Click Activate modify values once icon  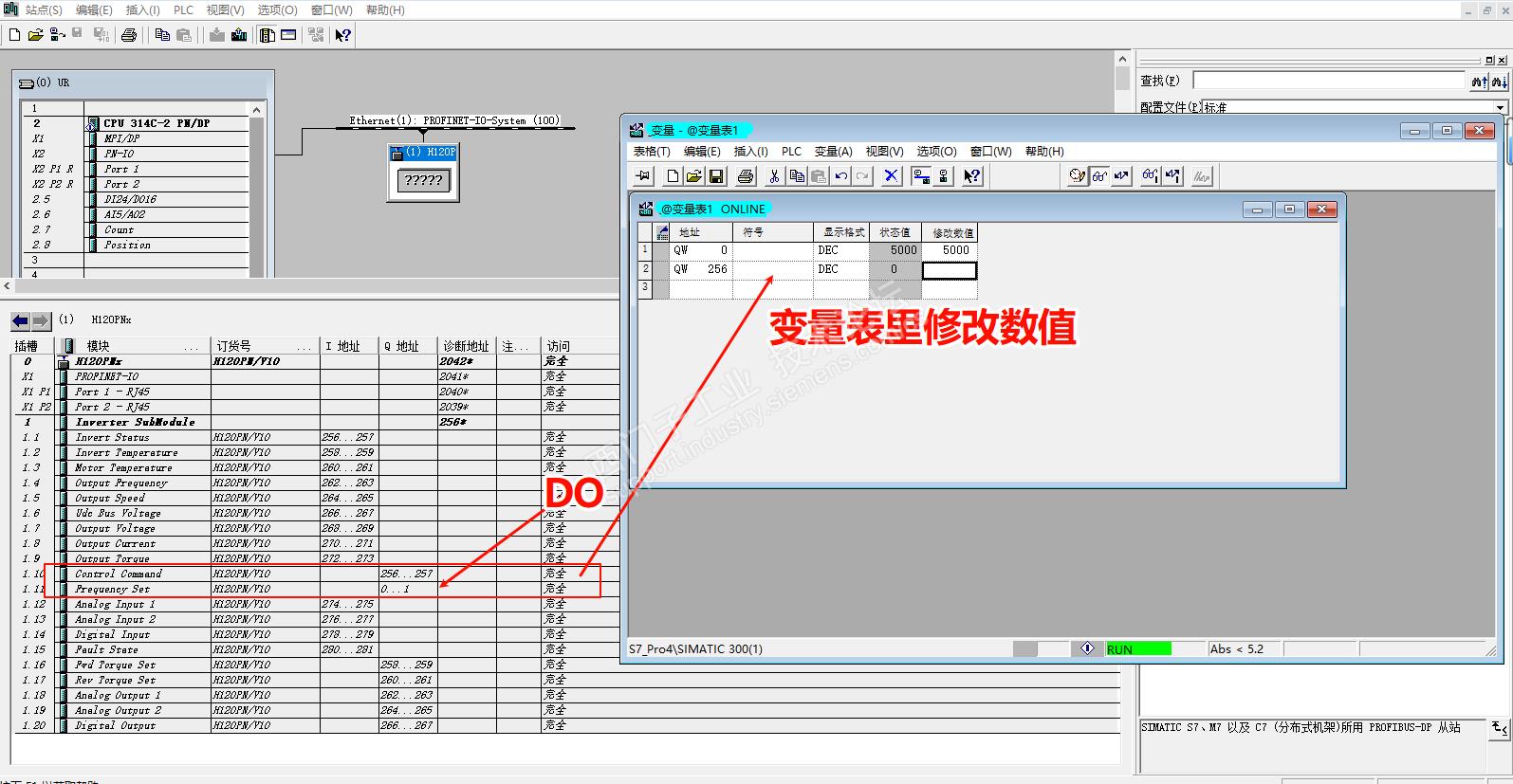pyautogui.click(x=1173, y=175)
